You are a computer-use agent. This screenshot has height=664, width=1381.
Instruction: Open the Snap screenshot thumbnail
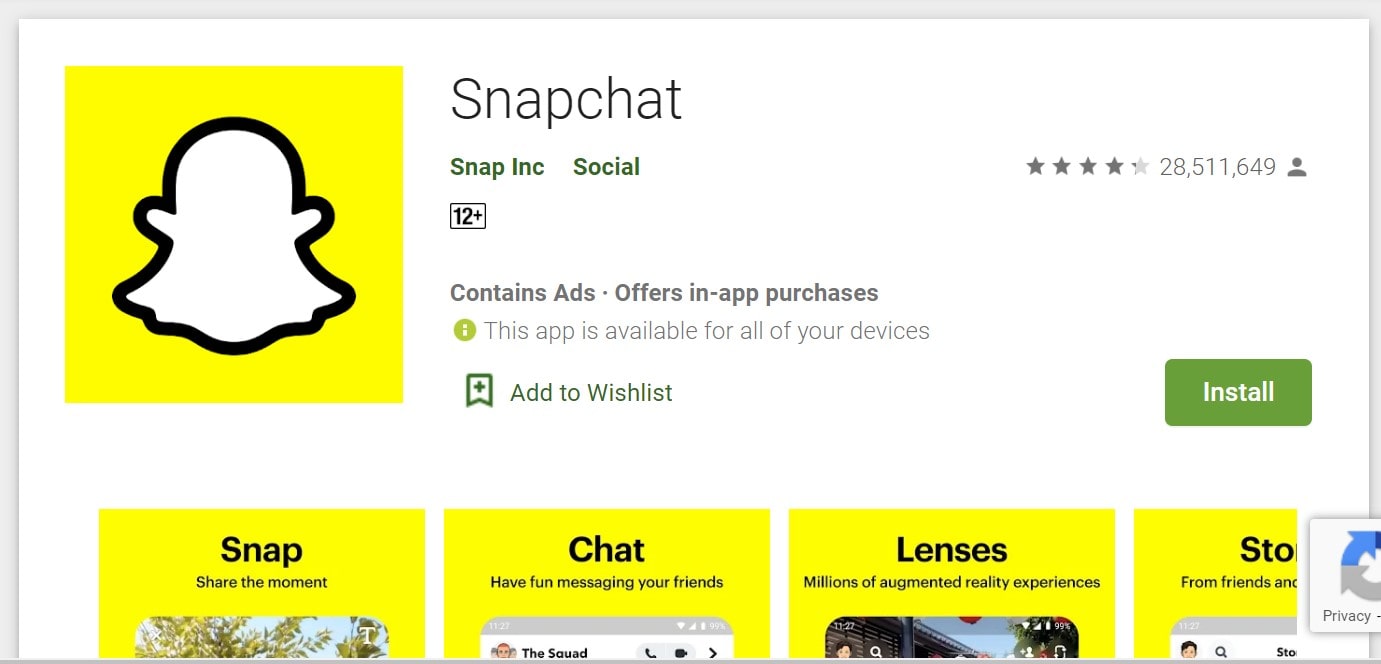click(x=262, y=585)
